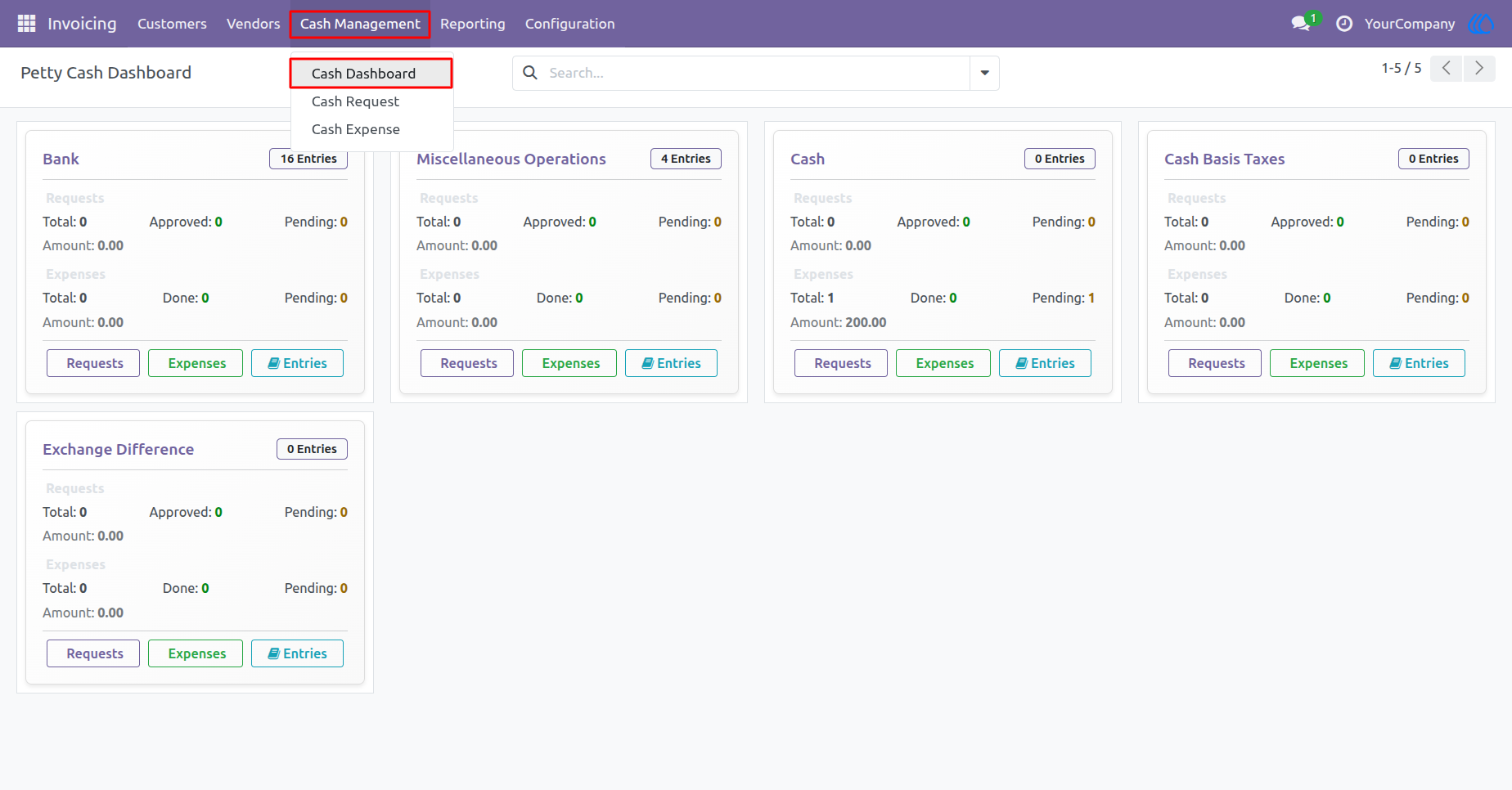
Task: Go to previous page arrow
Action: [1446, 69]
